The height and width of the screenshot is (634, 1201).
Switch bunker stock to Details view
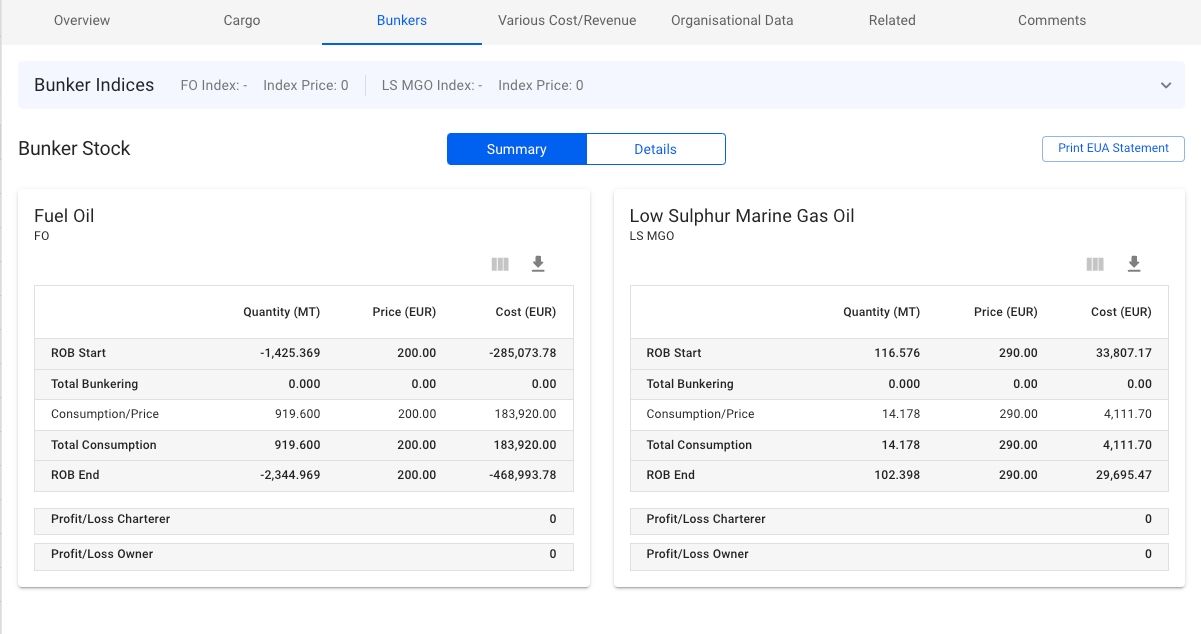click(x=655, y=149)
